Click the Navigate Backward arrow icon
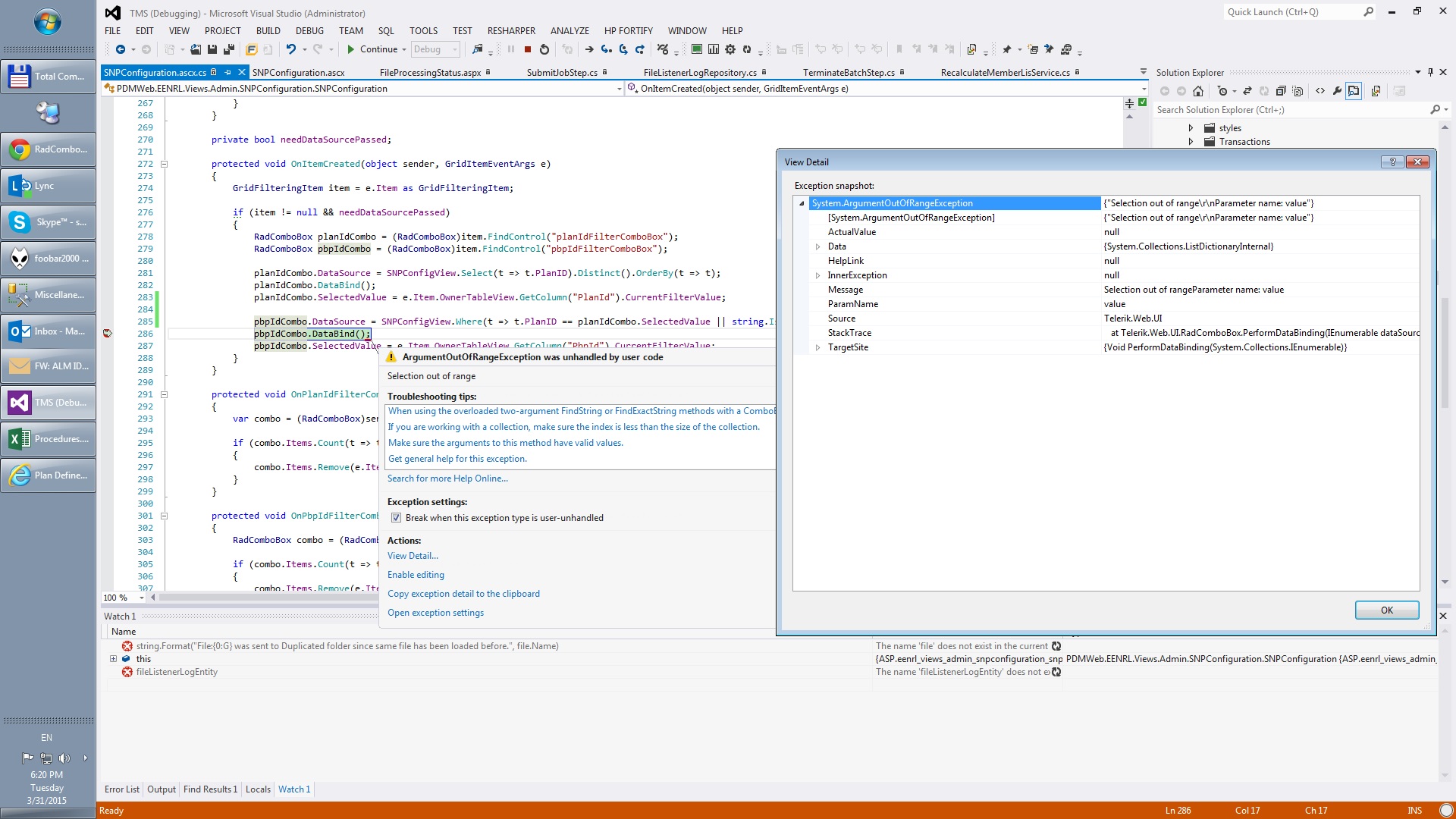The width and height of the screenshot is (1456, 819). pyautogui.click(x=121, y=49)
